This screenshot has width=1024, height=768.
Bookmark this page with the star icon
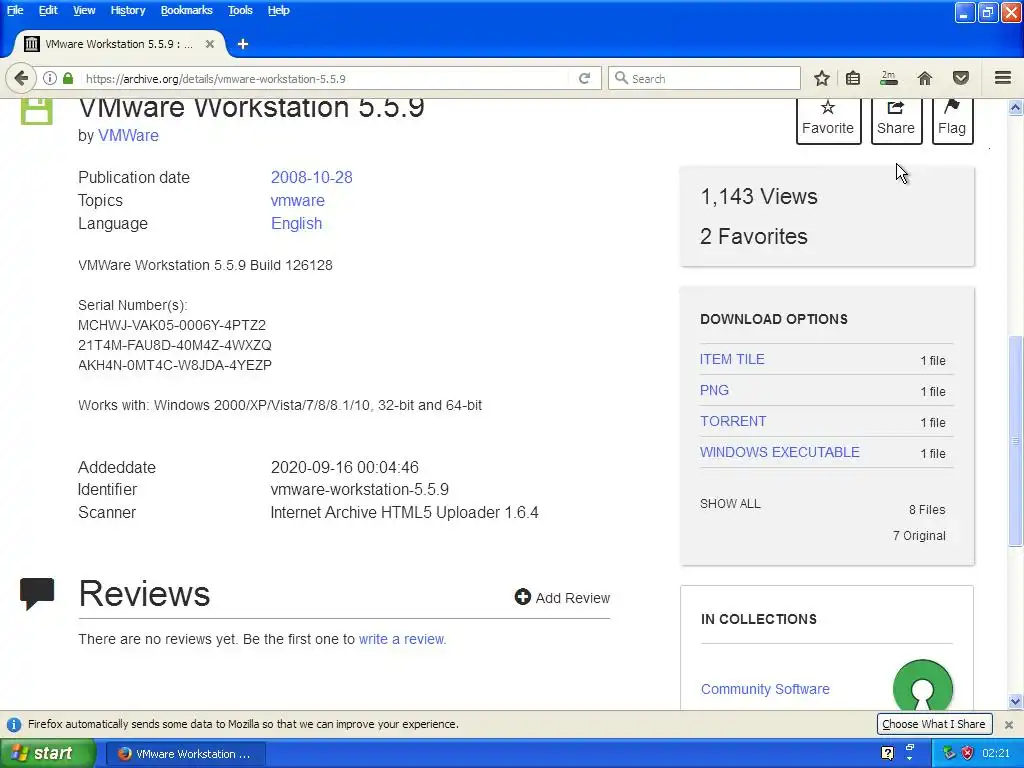[x=822, y=78]
